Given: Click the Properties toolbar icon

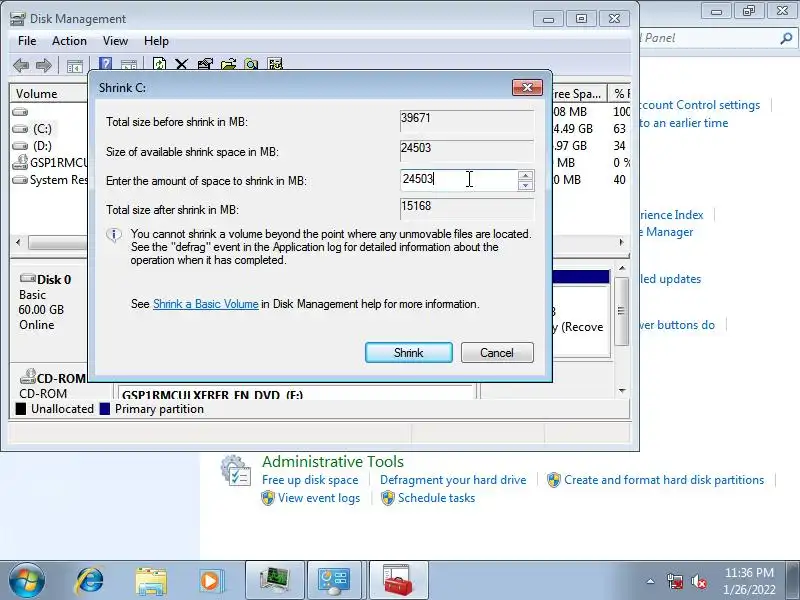Looking at the screenshot, I should [x=205, y=64].
